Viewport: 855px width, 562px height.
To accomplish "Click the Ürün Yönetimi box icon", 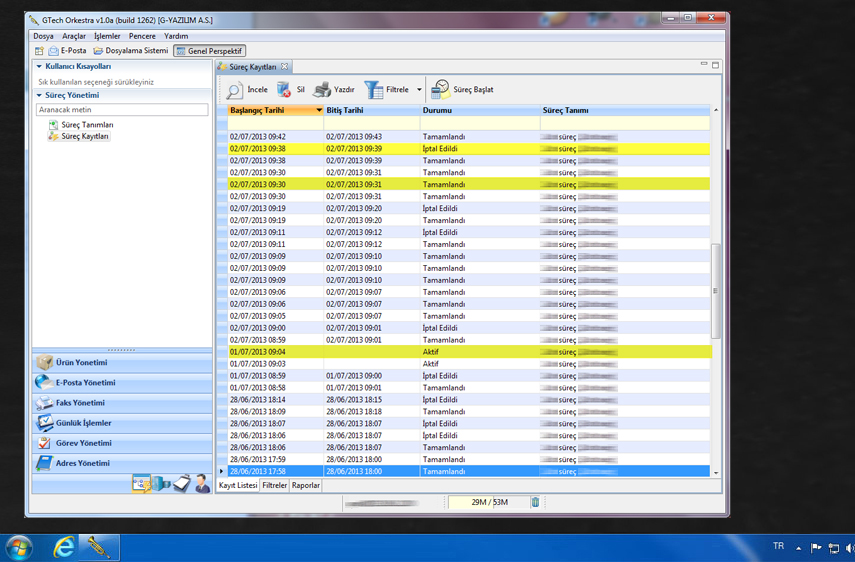I will tap(44, 362).
